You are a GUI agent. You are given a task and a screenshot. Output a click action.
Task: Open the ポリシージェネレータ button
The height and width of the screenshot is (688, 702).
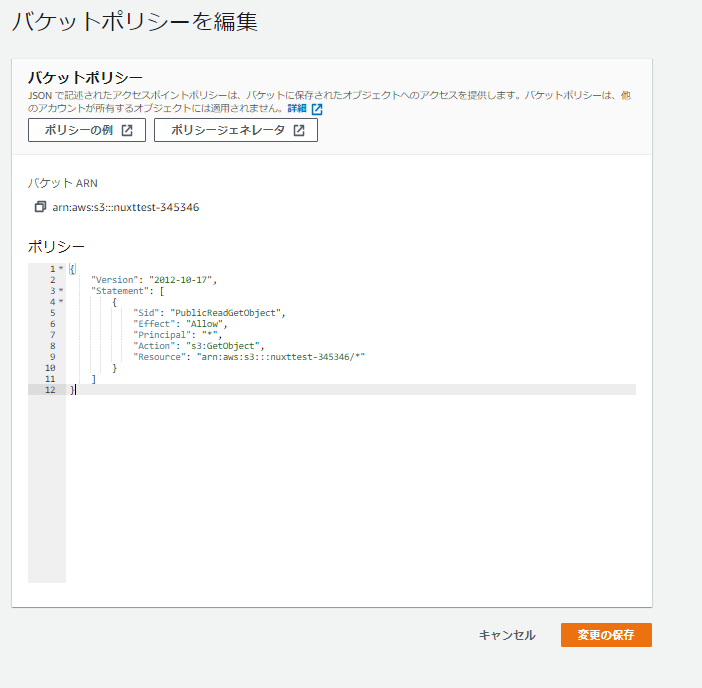coord(236,130)
